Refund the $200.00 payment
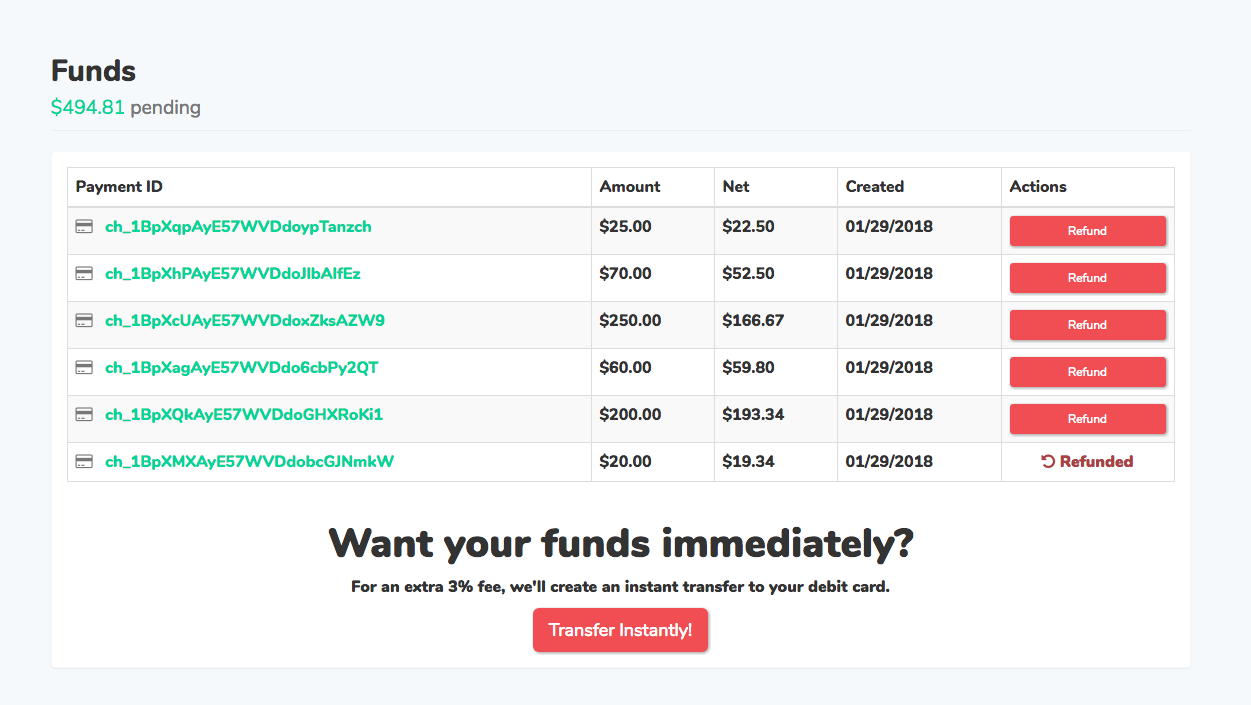Viewport: 1251px width, 705px height. click(x=1087, y=419)
